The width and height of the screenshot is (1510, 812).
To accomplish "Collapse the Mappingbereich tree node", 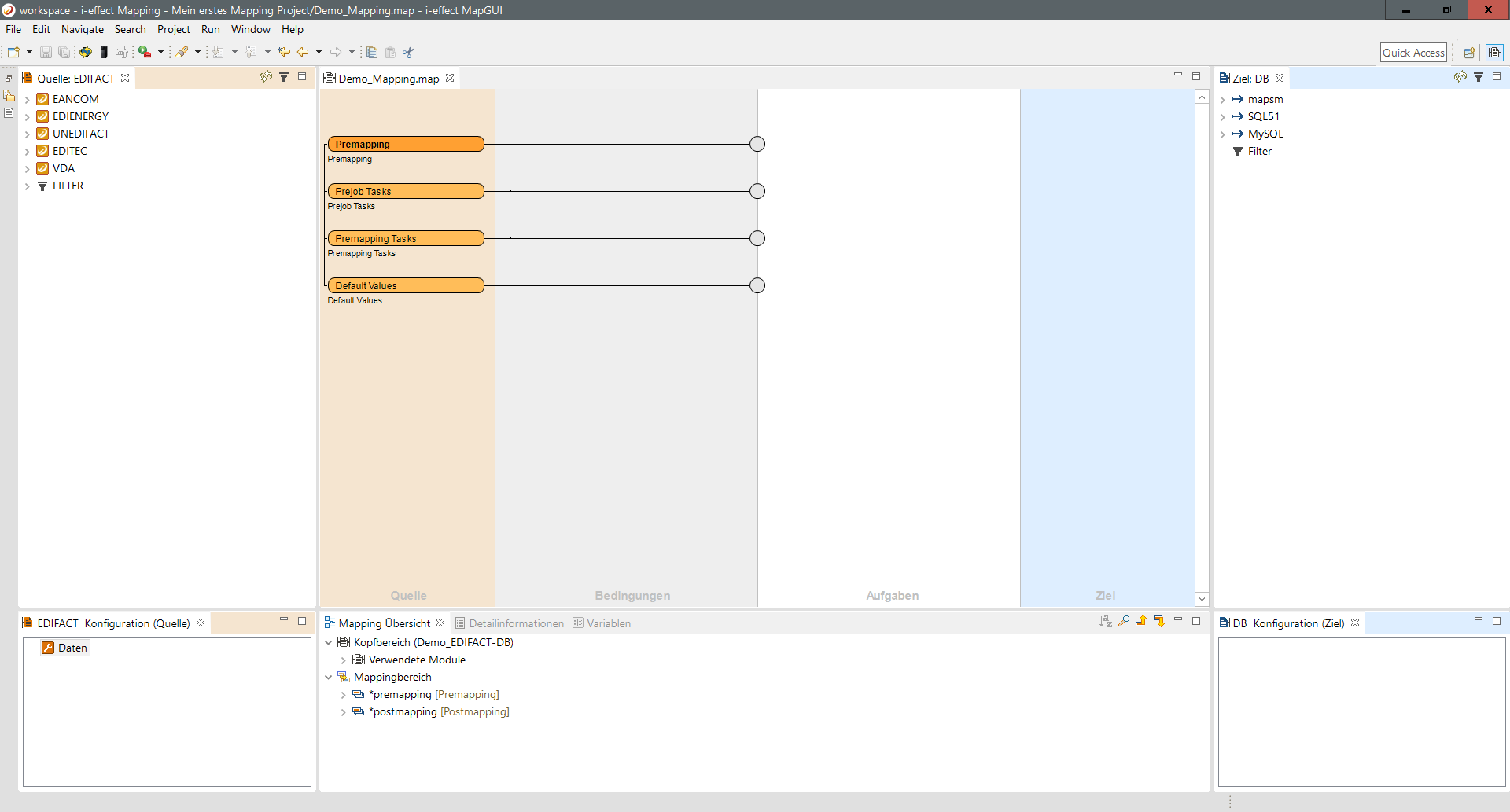I will point(329,678).
